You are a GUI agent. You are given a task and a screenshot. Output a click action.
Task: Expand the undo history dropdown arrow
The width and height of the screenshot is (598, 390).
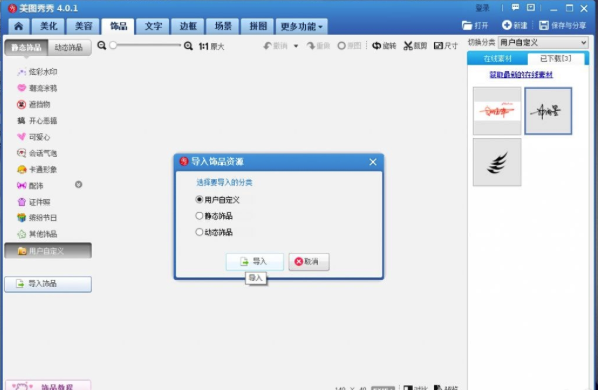coord(296,46)
